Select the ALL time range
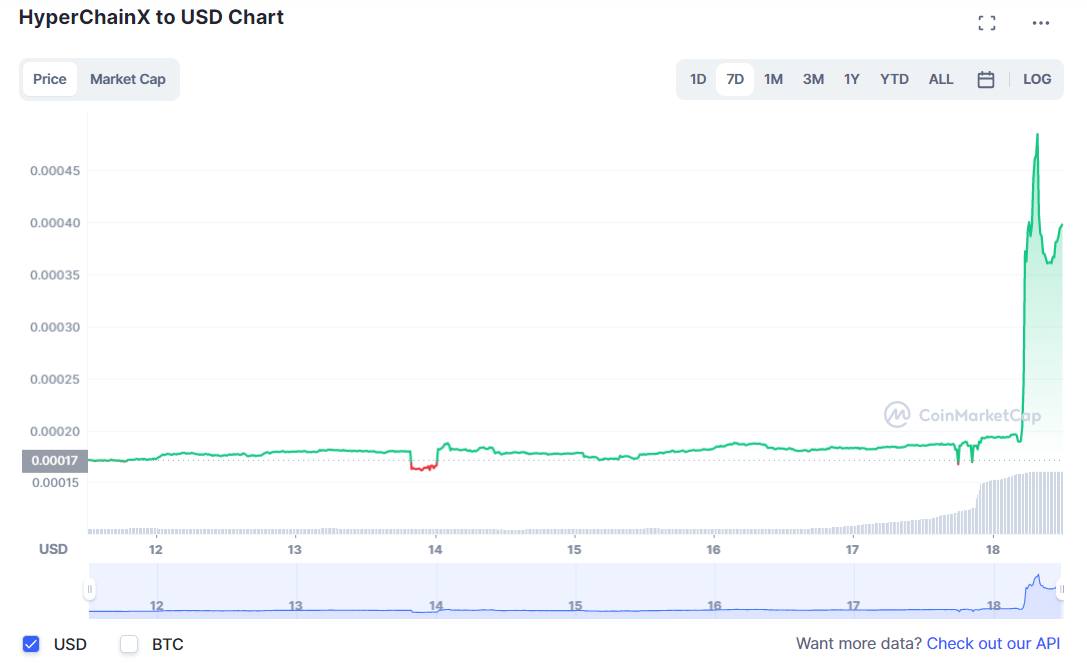 pos(941,78)
